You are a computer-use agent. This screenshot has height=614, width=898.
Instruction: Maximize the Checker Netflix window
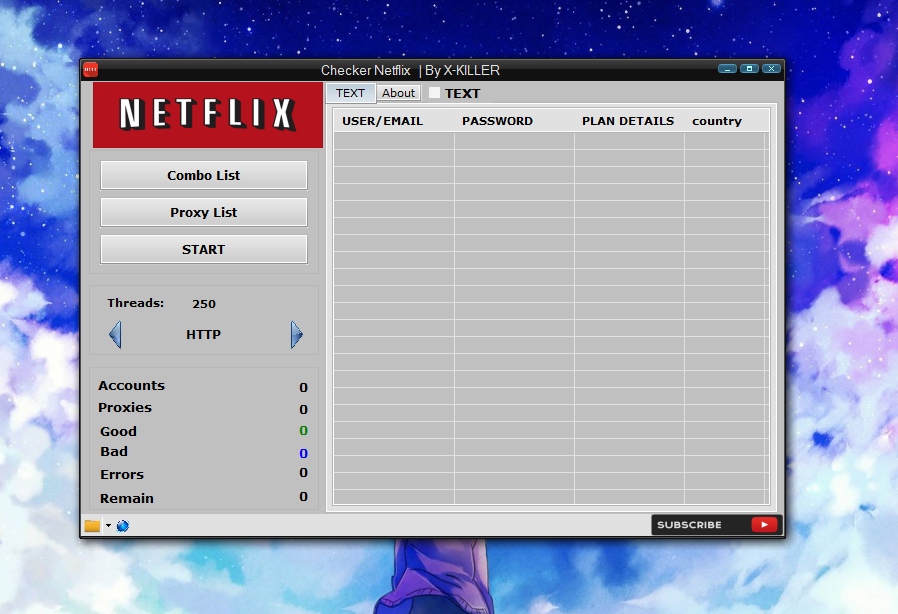tap(749, 69)
